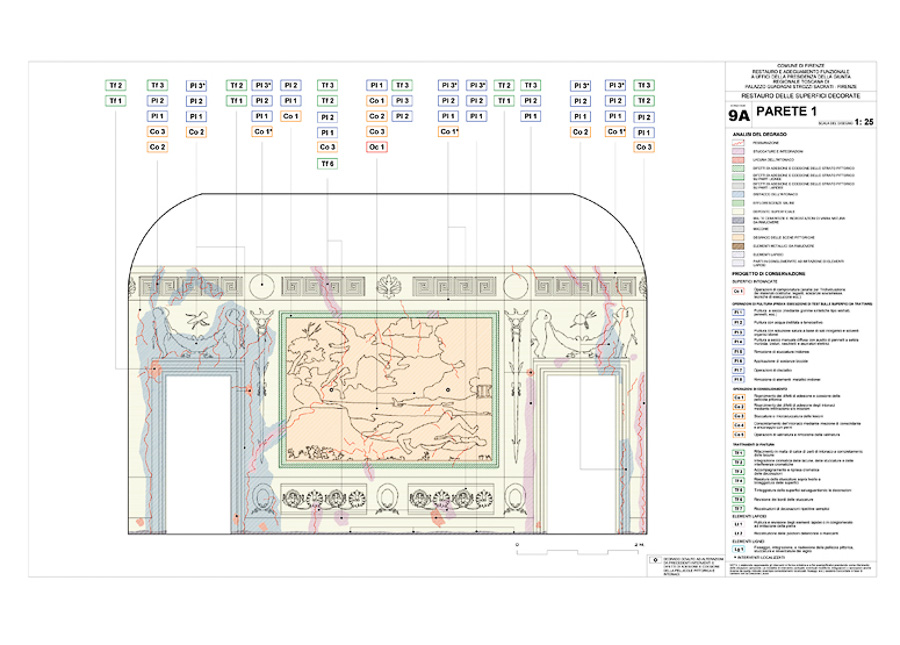Click the Co 4 code in the legend
The height and width of the screenshot is (645, 900).
pos(739,425)
